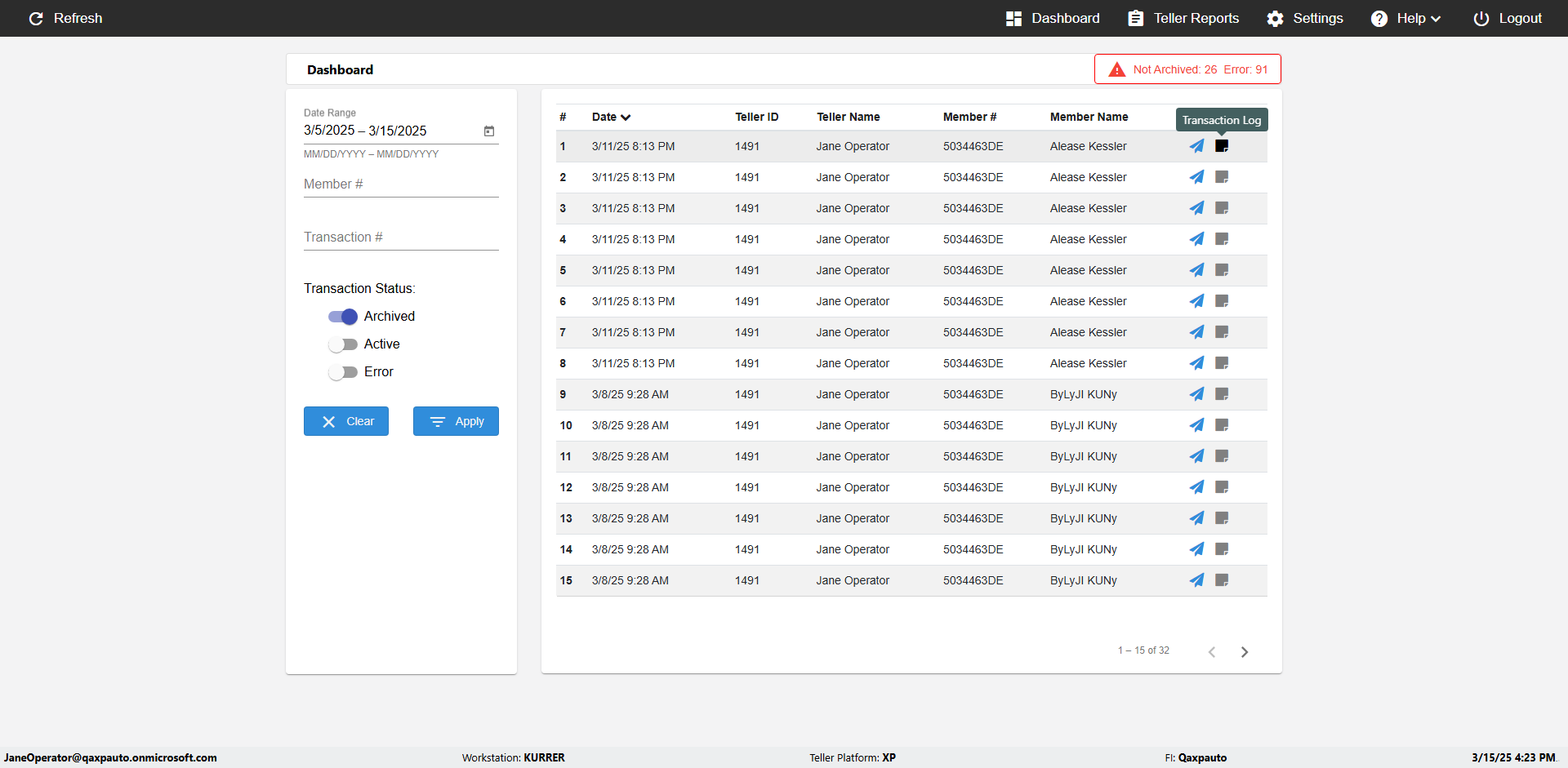Turn on the Error status toggle
Image resolution: width=1568 pixels, height=768 pixels.
coord(343,372)
